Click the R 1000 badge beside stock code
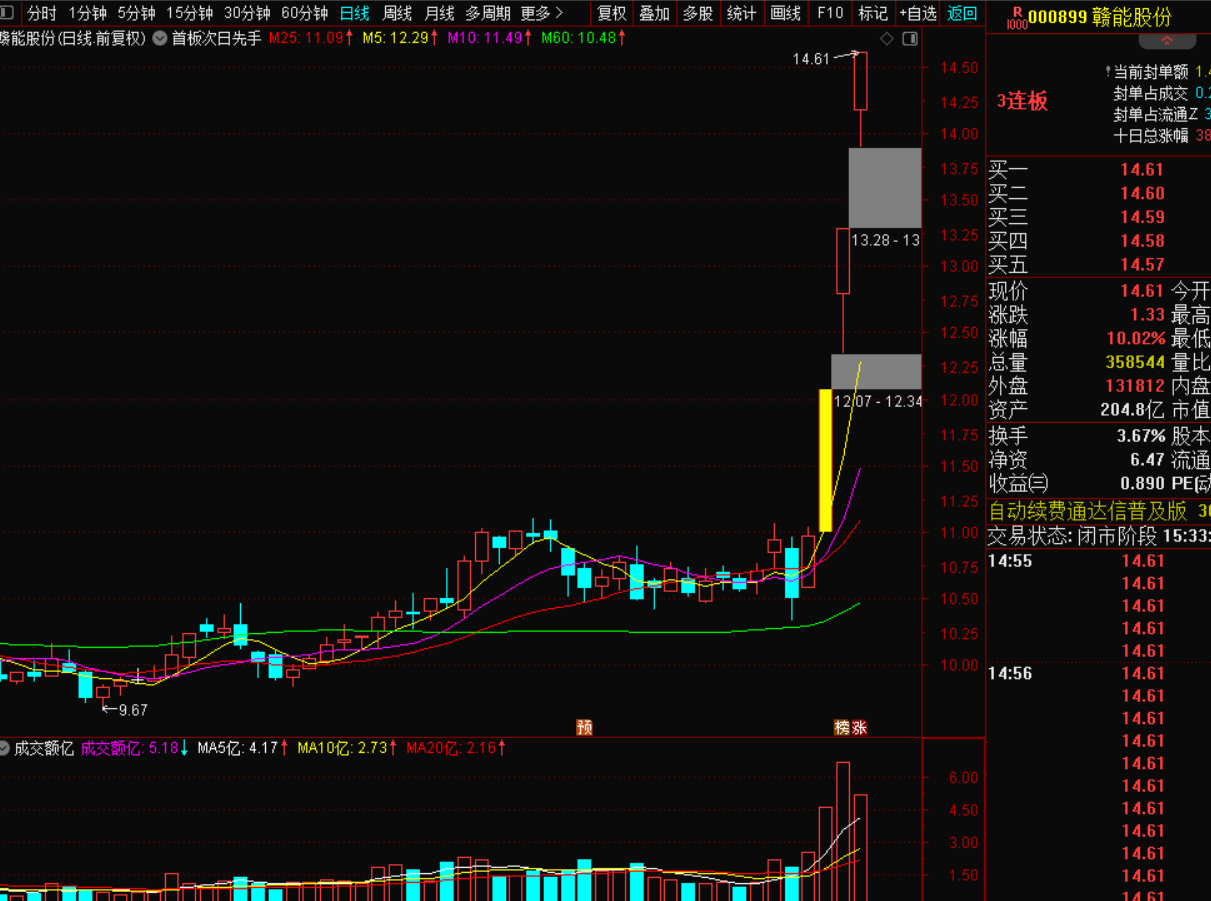 pyautogui.click(x=1016, y=17)
